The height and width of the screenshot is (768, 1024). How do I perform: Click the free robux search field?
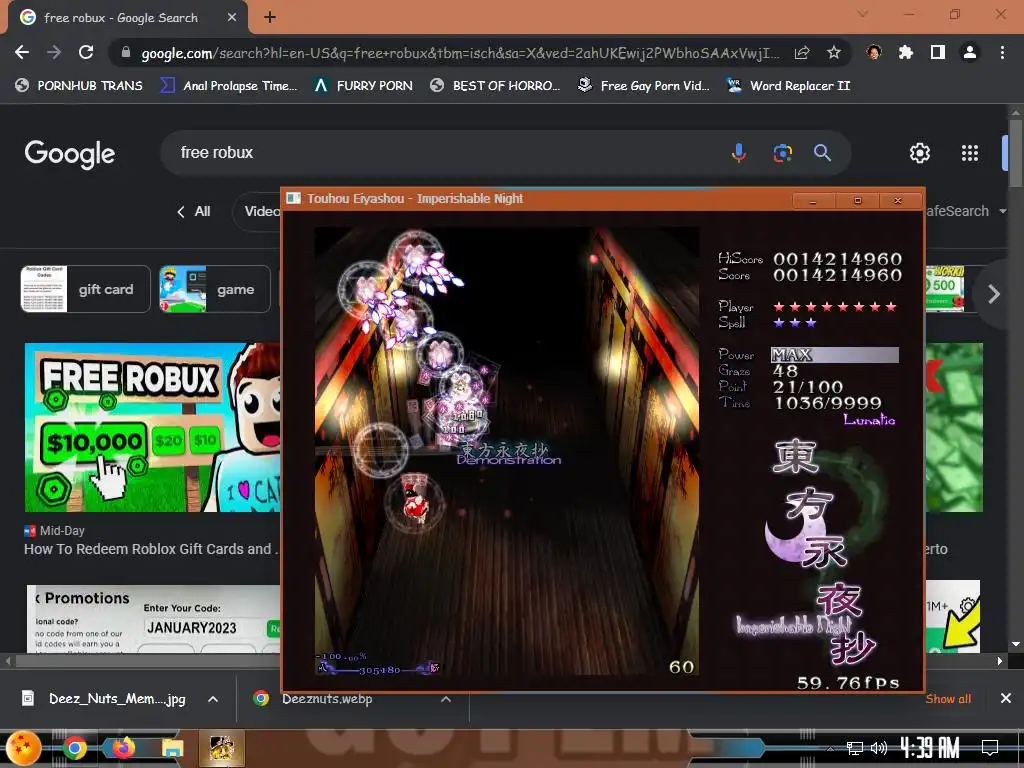click(451, 153)
